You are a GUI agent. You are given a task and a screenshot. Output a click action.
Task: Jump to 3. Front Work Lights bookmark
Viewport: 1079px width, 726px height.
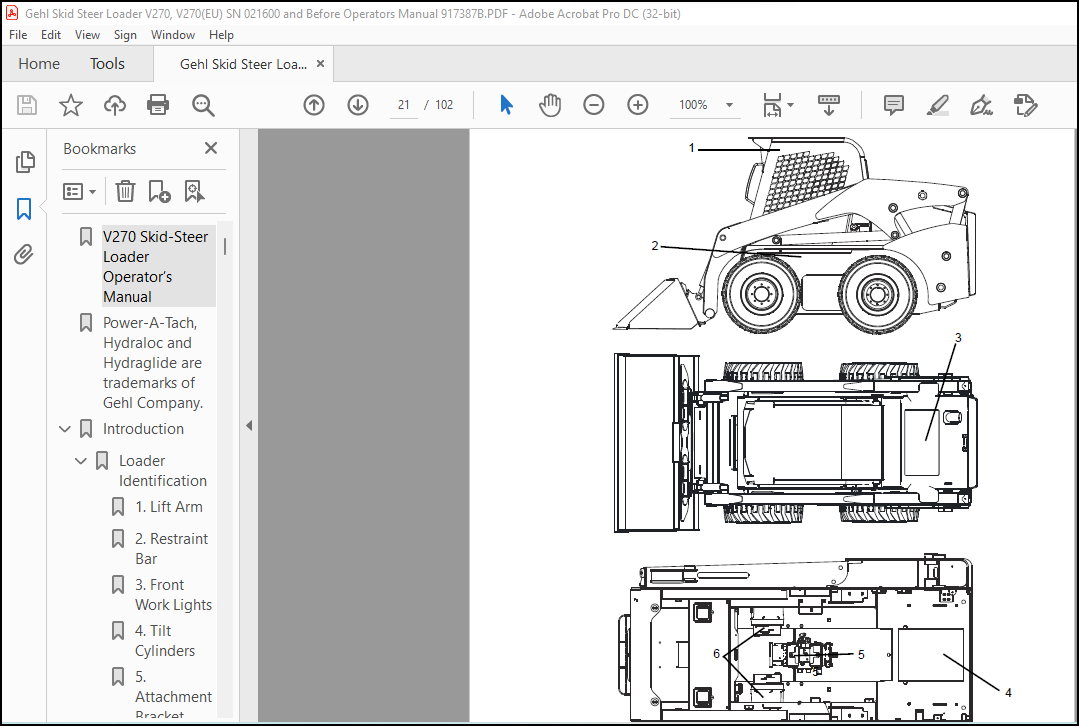pyautogui.click(x=173, y=595)
